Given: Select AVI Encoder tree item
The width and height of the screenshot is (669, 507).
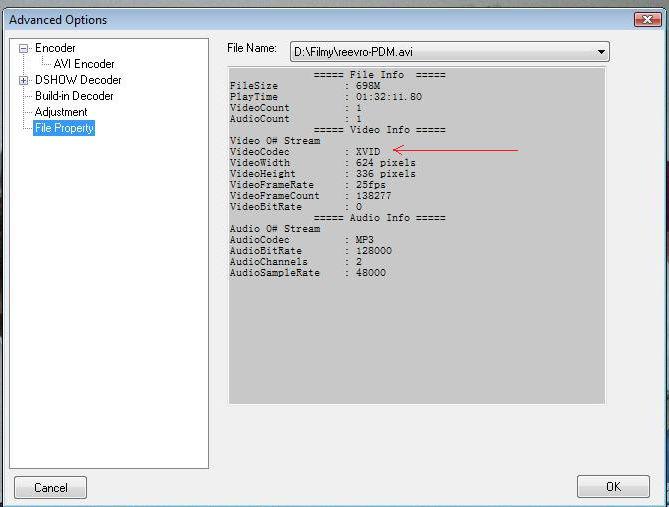Looking at the screenshot, I should pos(84,64).
